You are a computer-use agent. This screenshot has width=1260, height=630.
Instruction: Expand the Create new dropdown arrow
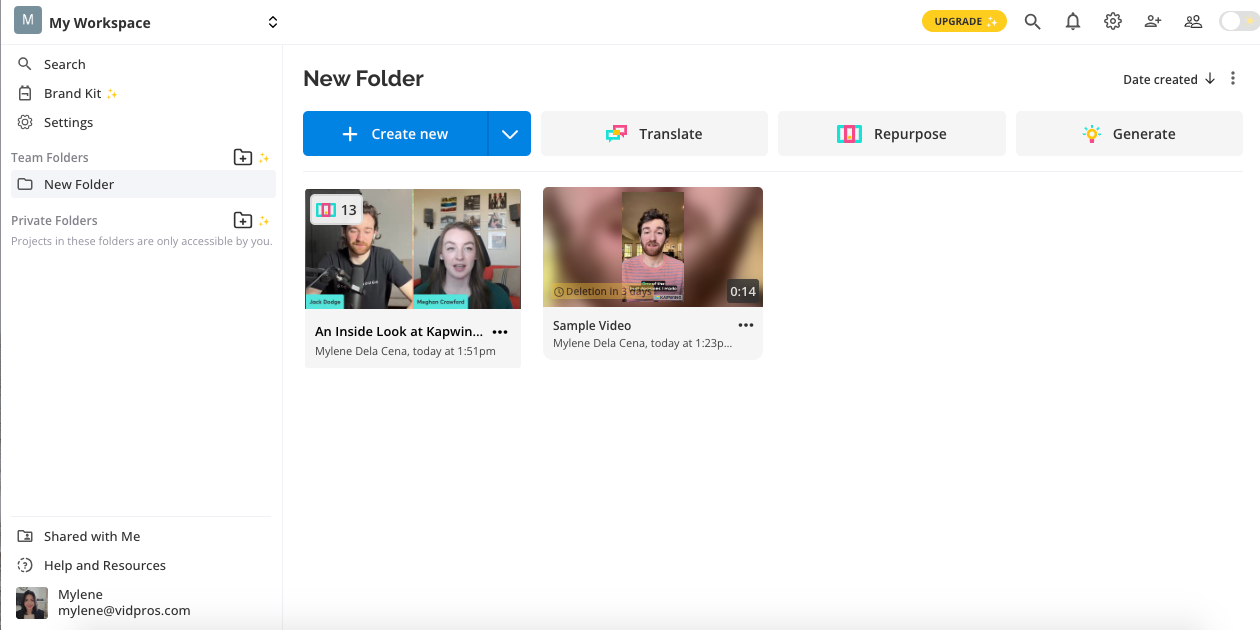[510, 134]
